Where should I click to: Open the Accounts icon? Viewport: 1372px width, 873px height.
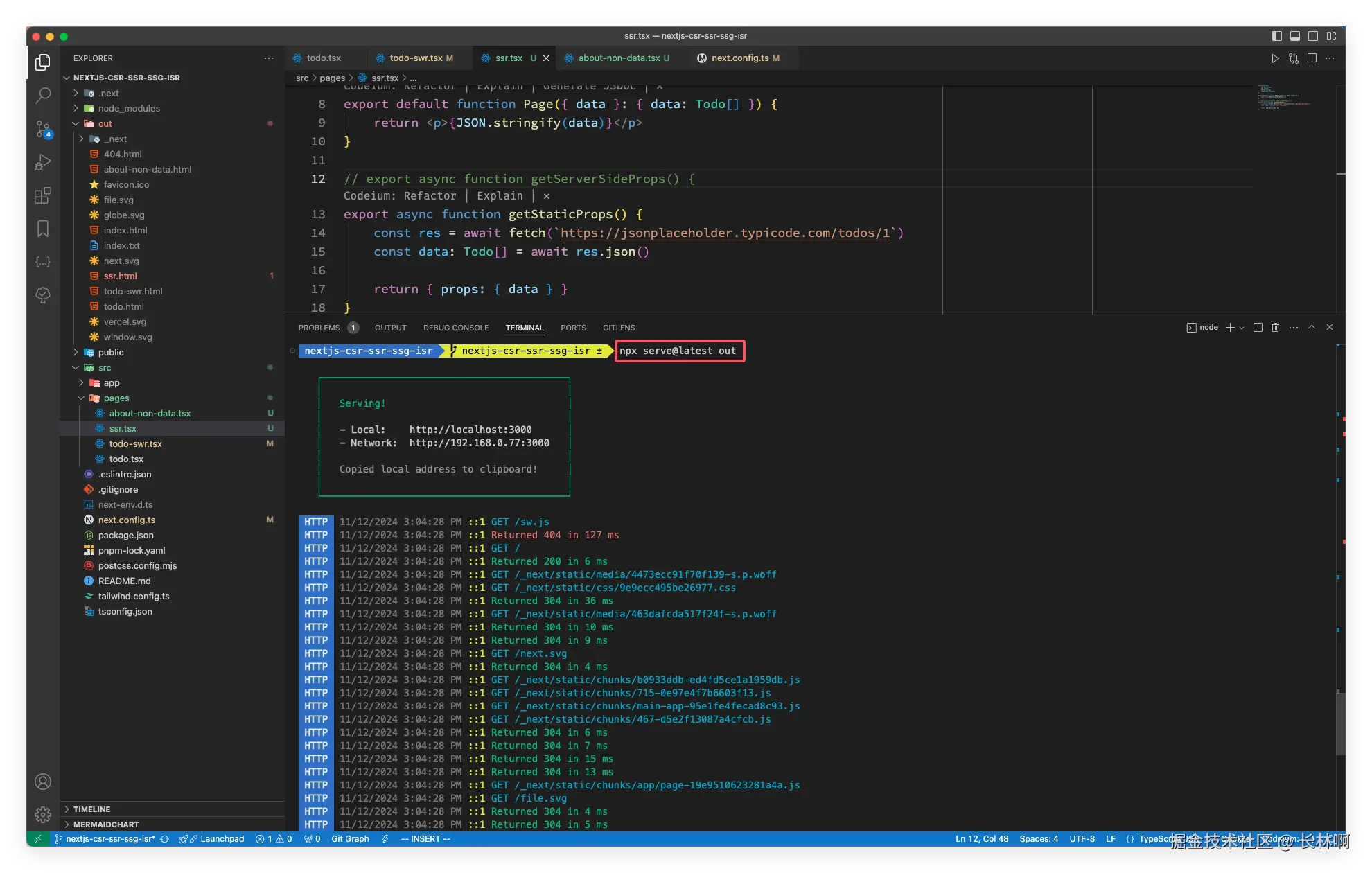coord(43,782)
